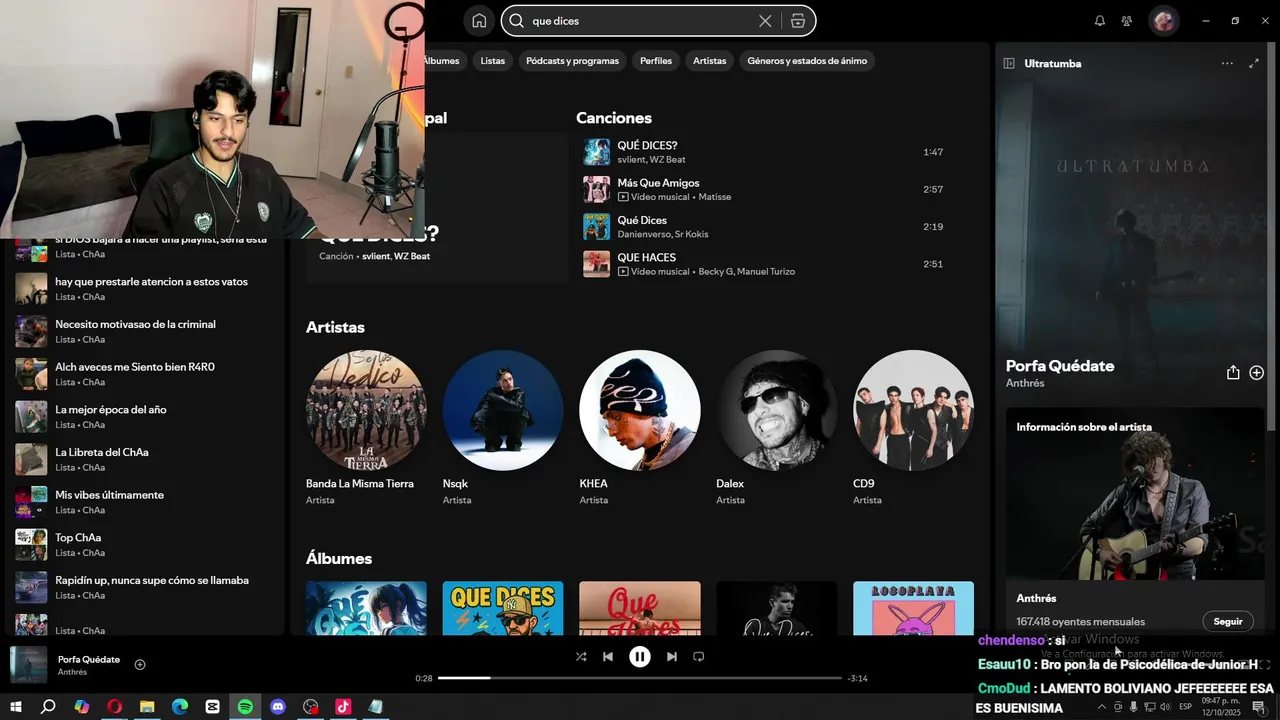Open the Dalex artist profile picture
1280x720 pixels.
[777, 410]
